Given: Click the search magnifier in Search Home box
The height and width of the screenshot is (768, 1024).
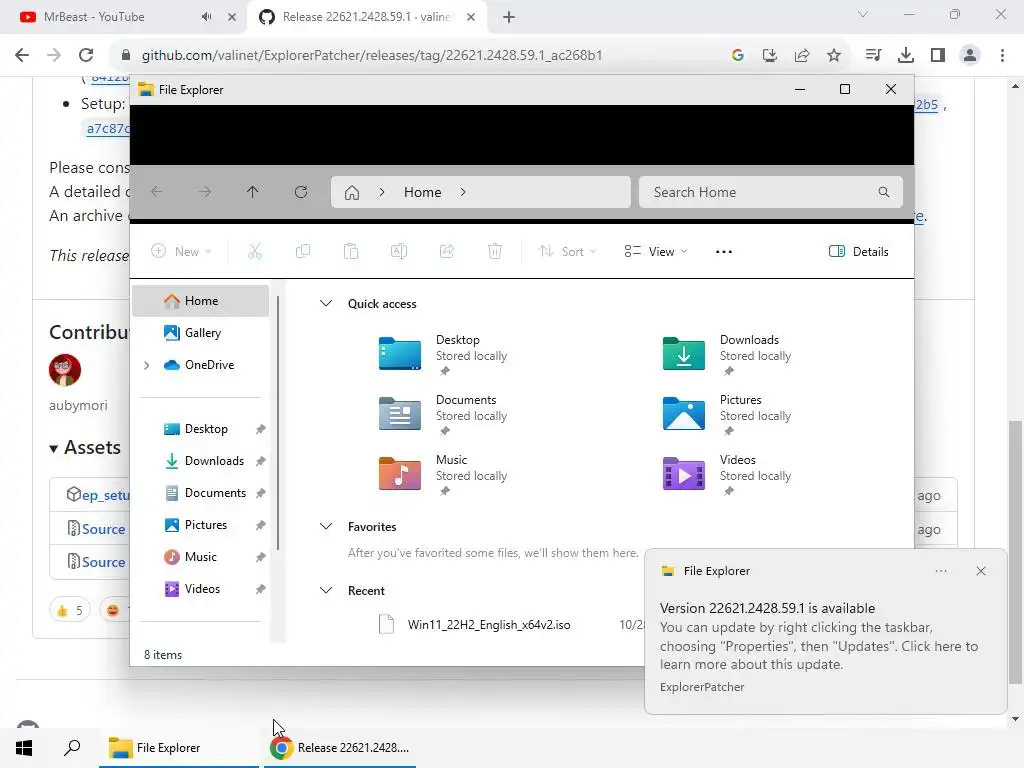Looking at the screenshot, I should click(x=884, y=192).
